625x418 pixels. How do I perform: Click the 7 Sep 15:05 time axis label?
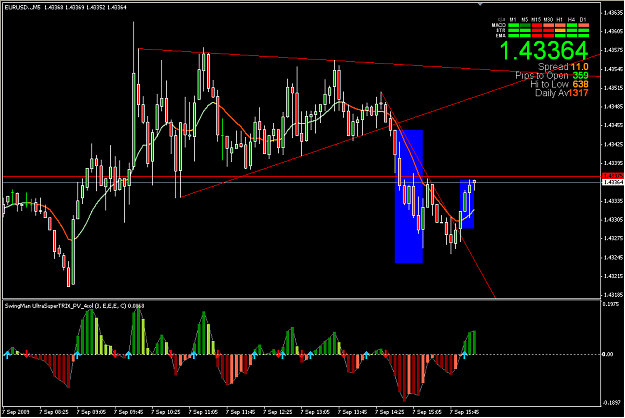point(427,411)
